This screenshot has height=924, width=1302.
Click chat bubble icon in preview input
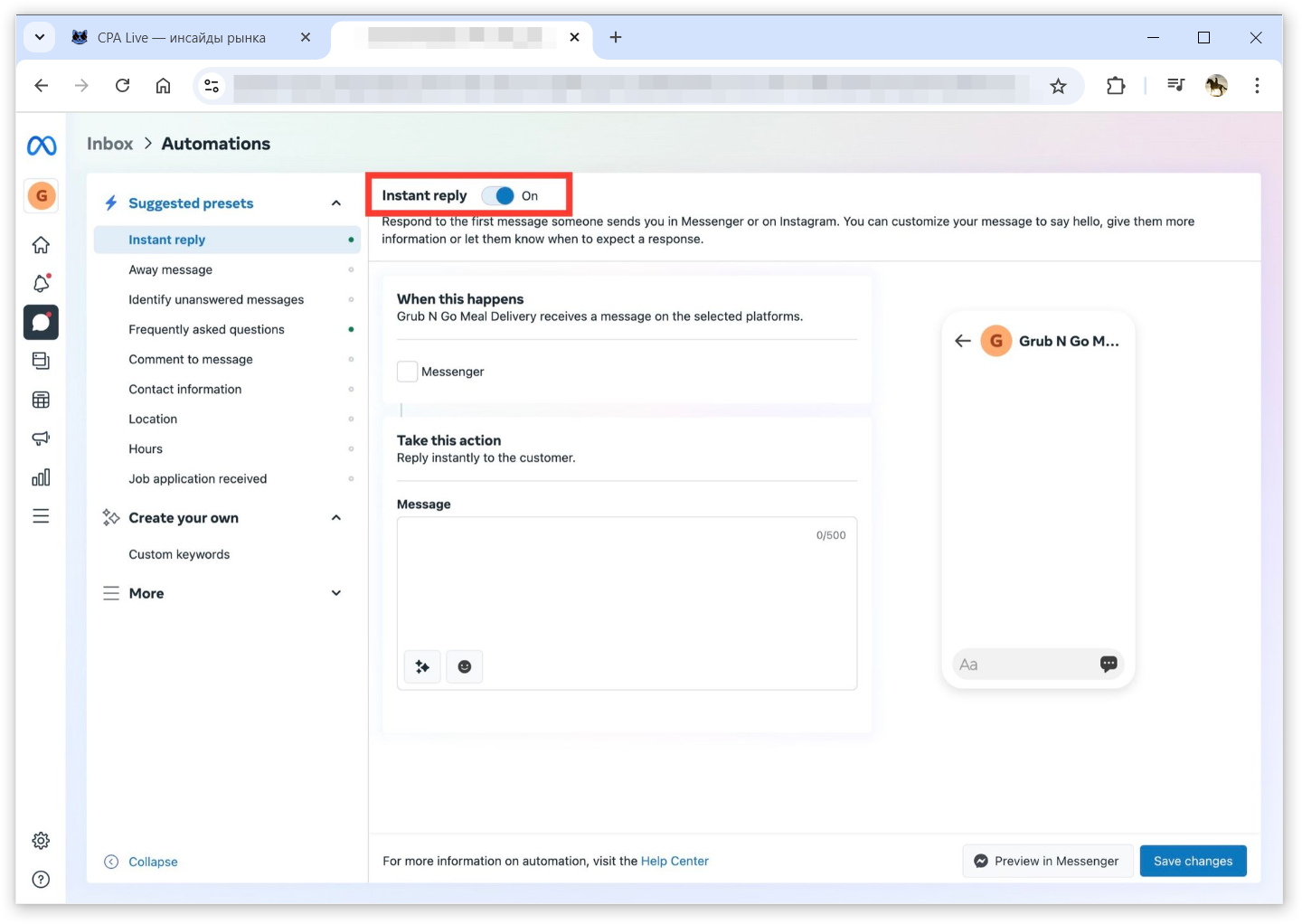tap(1109, 665)
